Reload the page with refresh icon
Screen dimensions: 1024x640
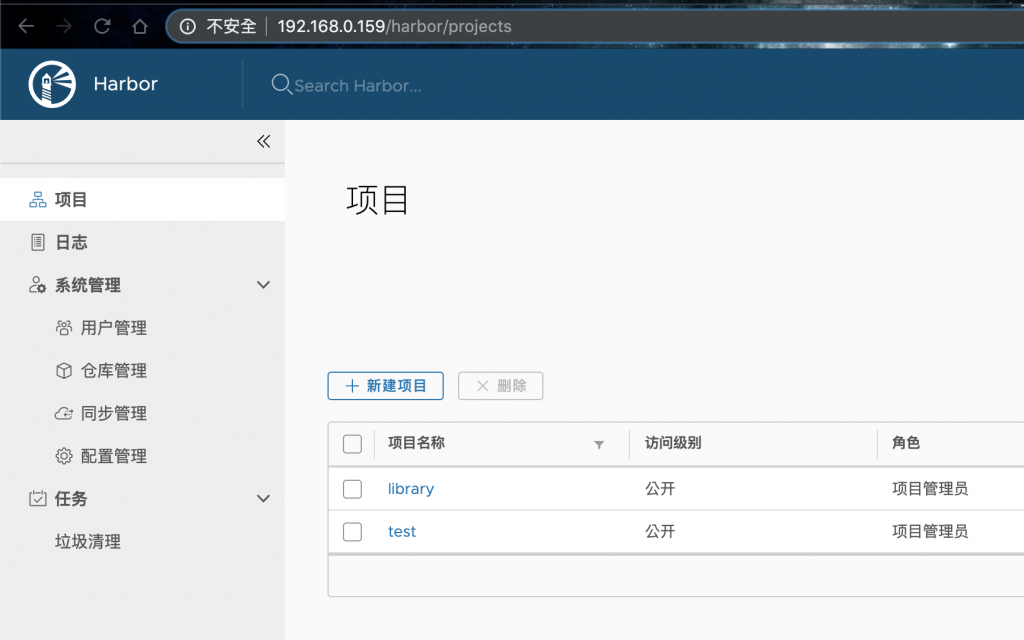point(102,26)
